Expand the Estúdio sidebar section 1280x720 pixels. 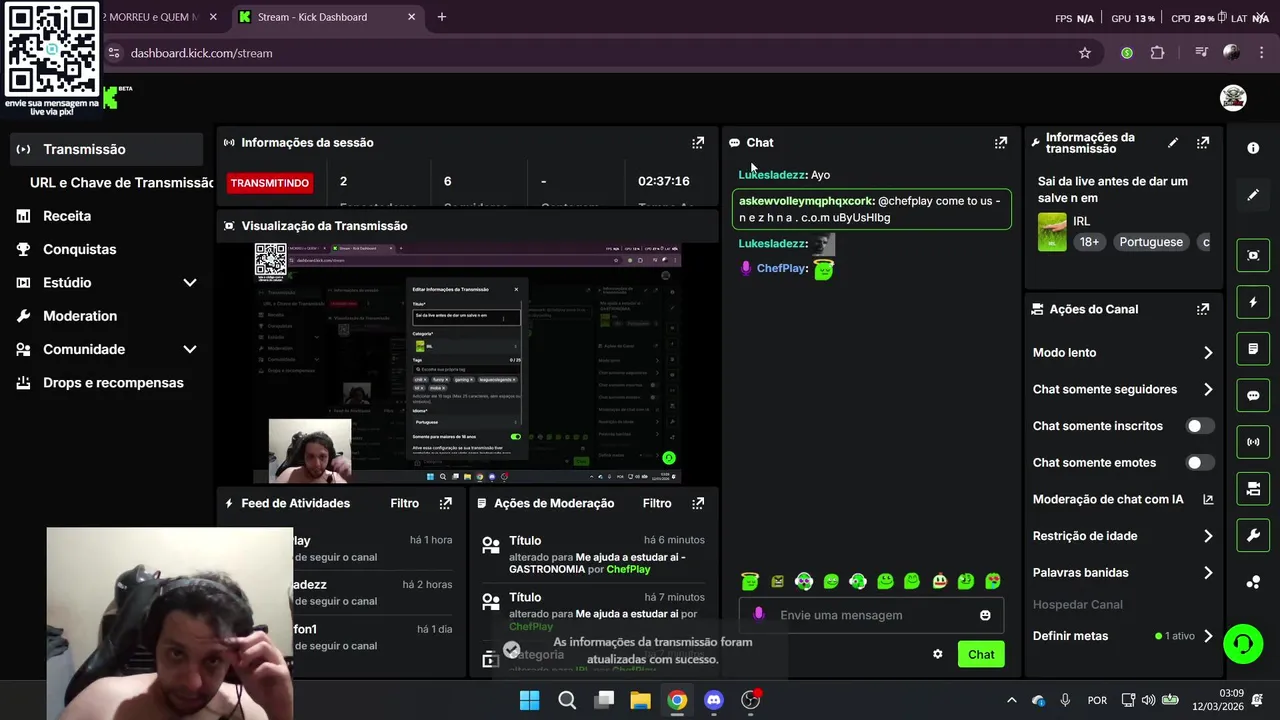(x=190, y=283)
